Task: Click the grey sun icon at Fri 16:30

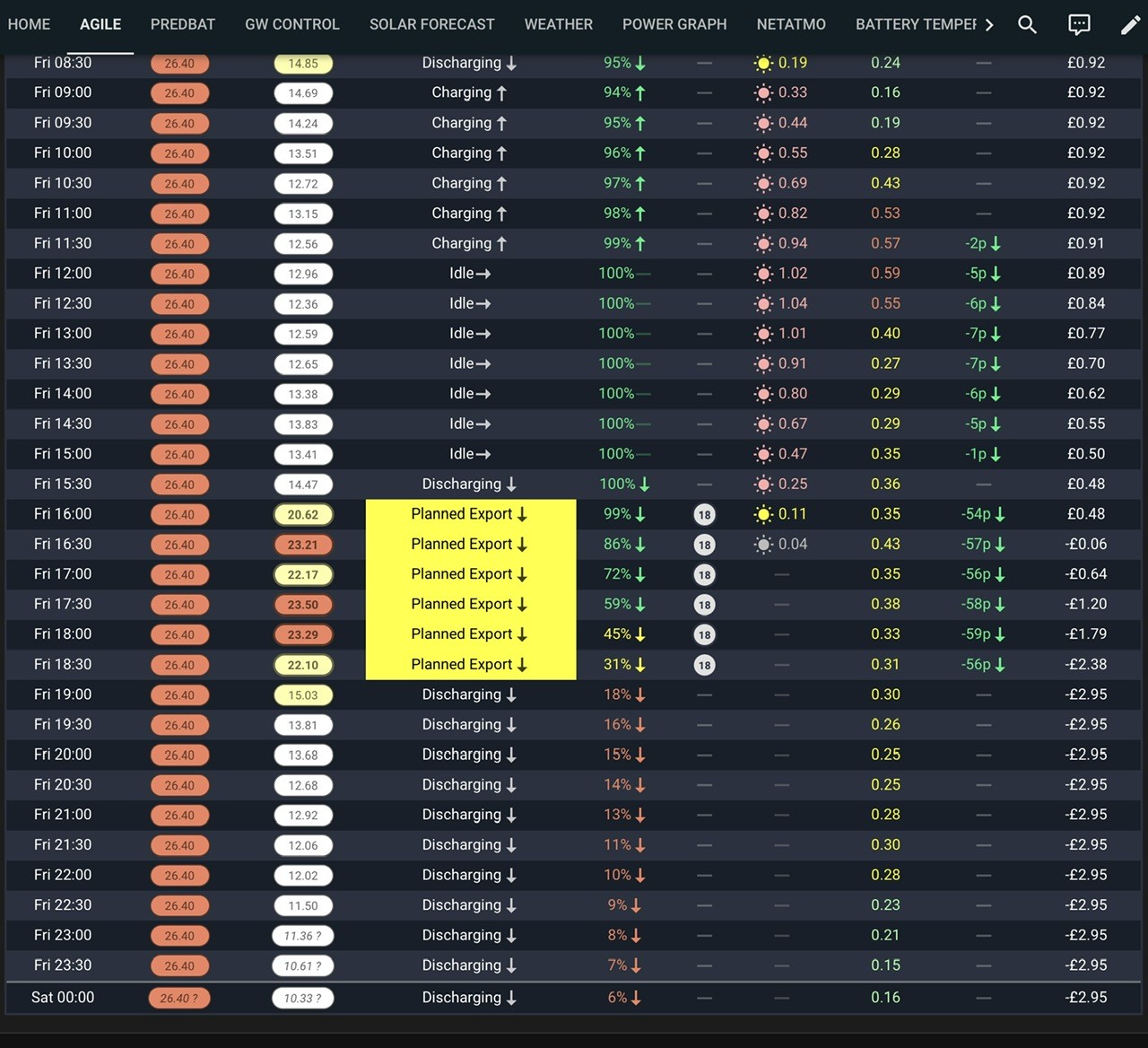Action: click(762, 545)
